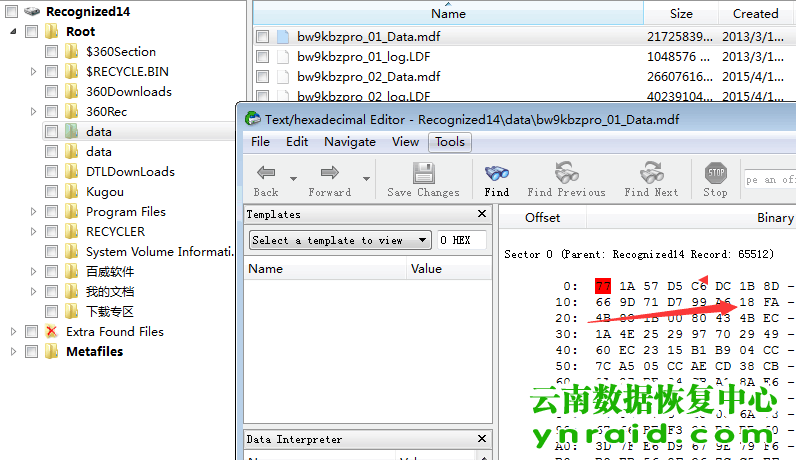Expand the Metafiles tree node
Viewport: 796px width, 460px height.
pyautogui.click(x=14, y=351)
